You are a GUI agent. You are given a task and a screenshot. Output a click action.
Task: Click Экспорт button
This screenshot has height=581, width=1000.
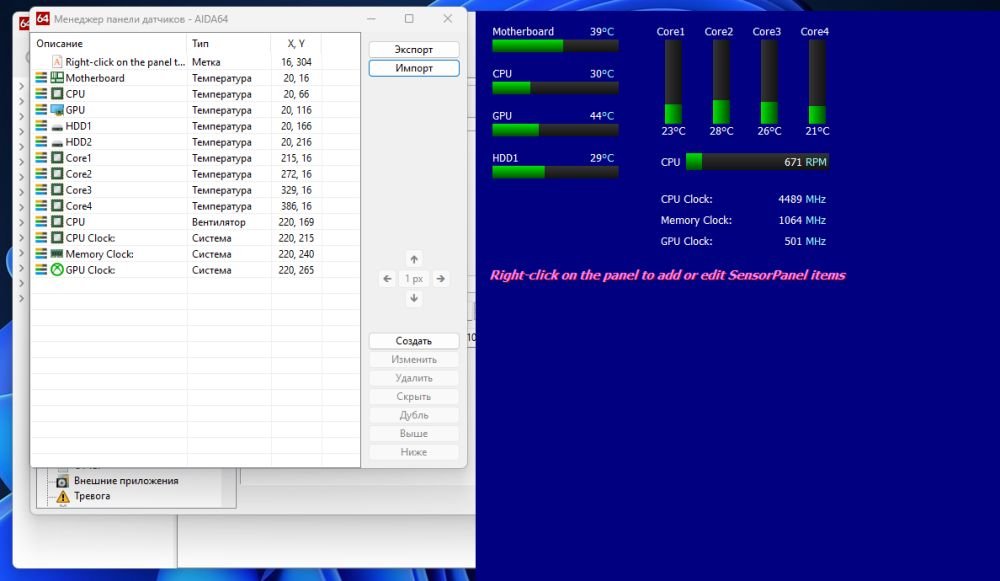[414, 50]
